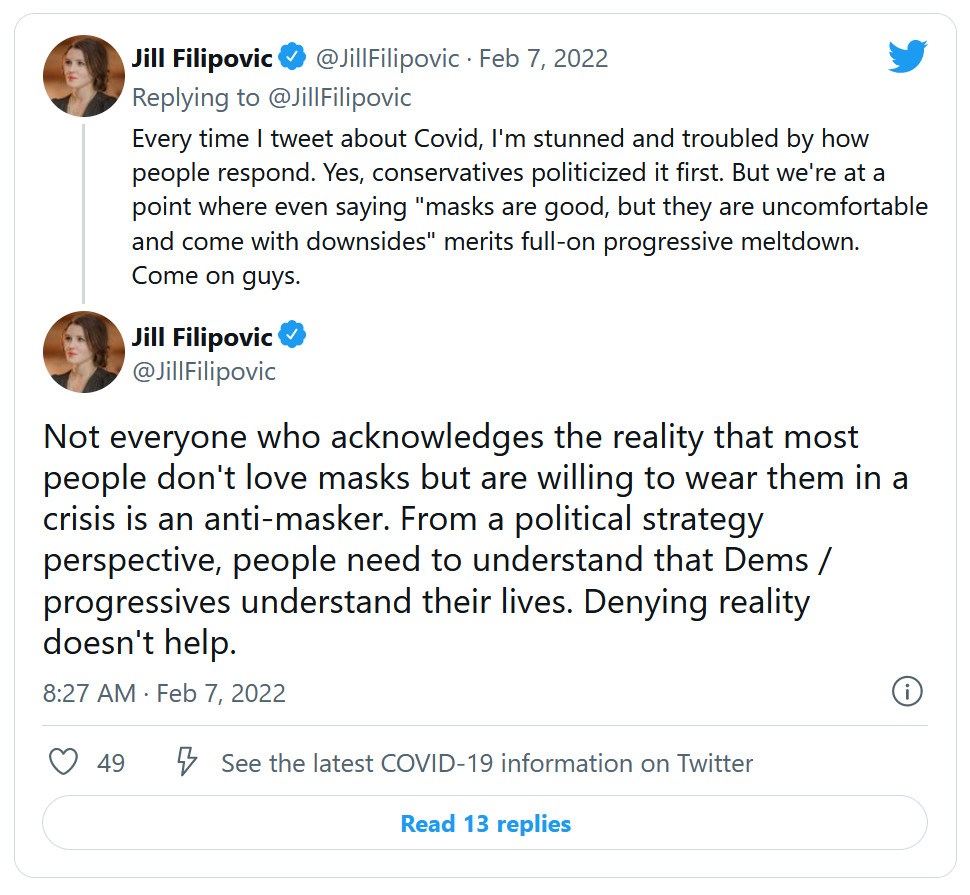Screen dimensions: 970x895
Task: Click the Twitter bird logo
Action: (908, 58)
